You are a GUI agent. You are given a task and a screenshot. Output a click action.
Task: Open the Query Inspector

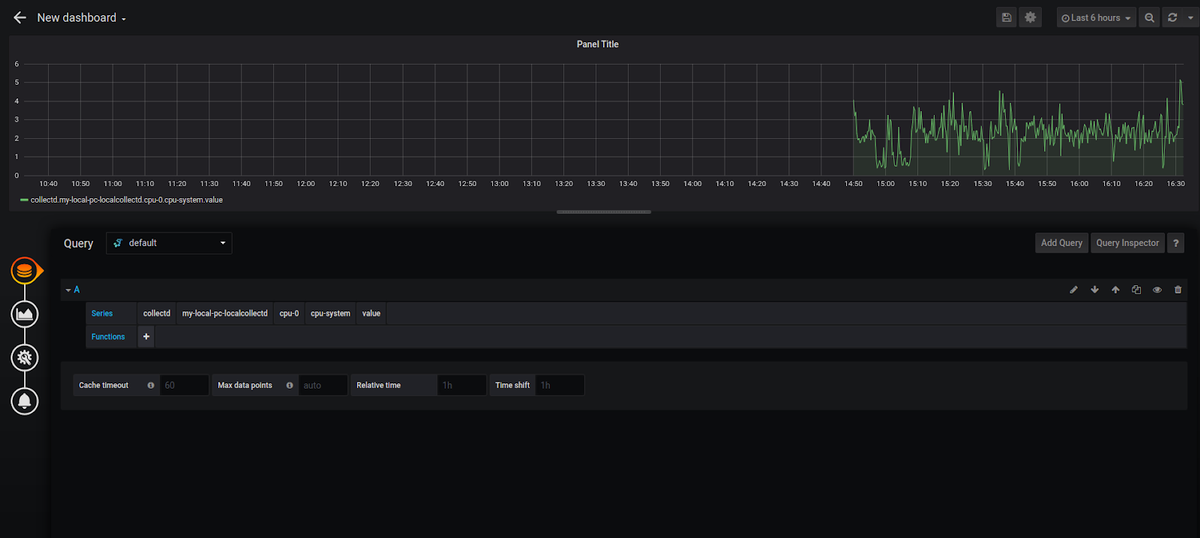1127,243
